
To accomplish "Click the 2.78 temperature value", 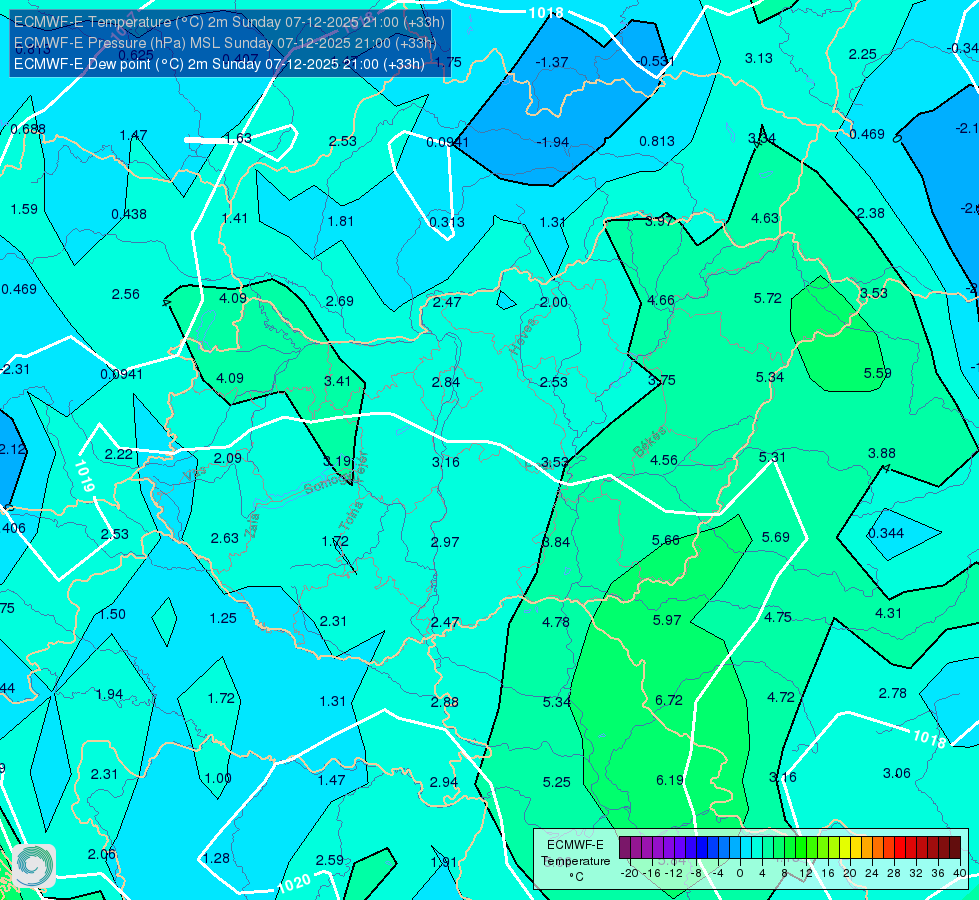I will (x=892, y=693).
